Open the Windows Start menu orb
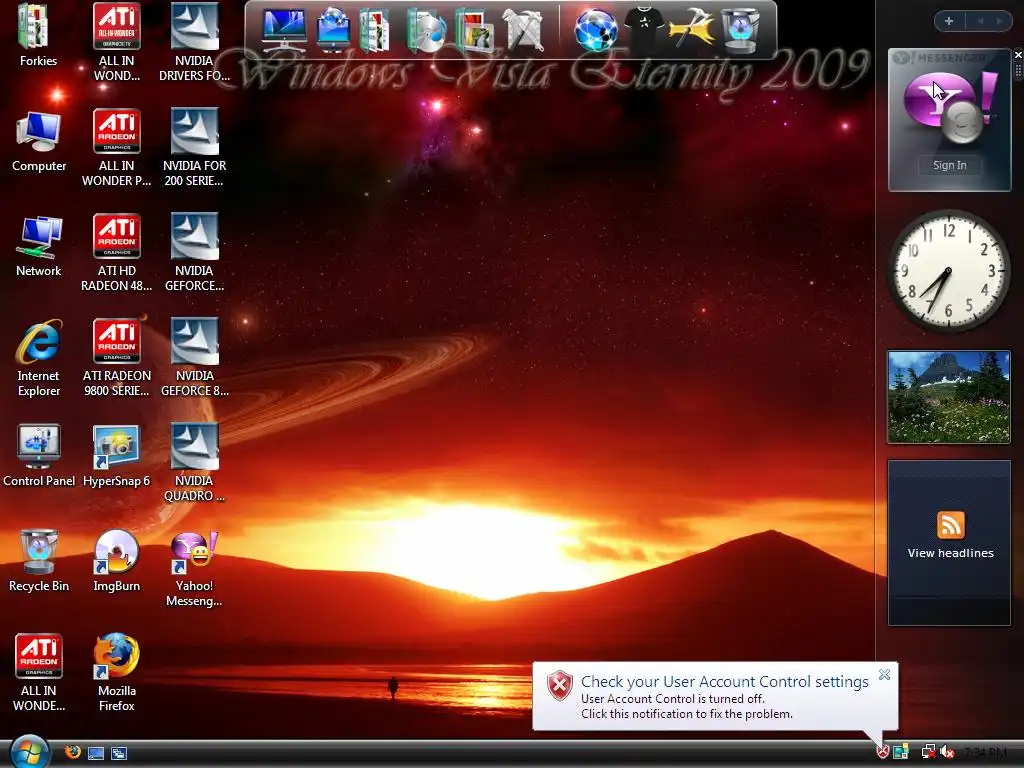1024x768 pixels. tap(29, 752)
